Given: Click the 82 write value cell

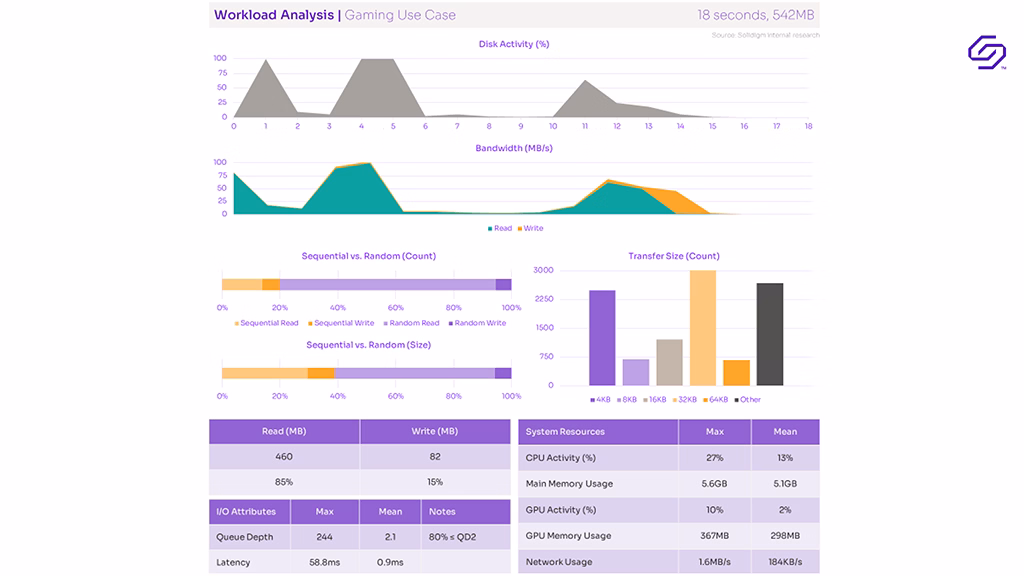Looking at the screenshot, I should coord(435,457).
